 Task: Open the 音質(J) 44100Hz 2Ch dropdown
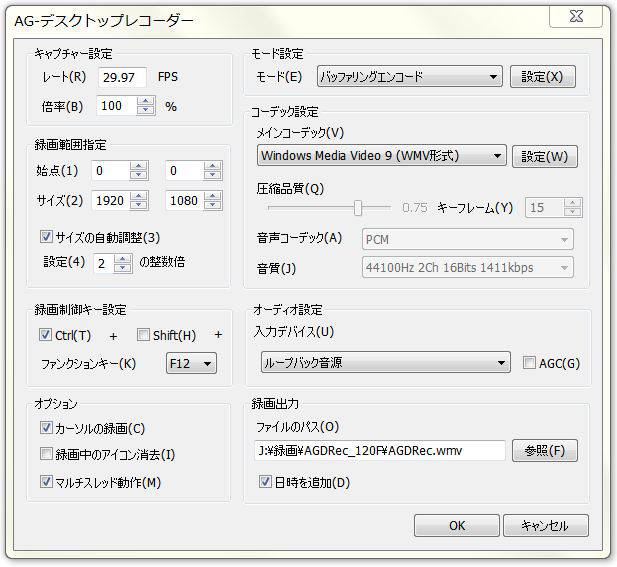click(467, 268)
